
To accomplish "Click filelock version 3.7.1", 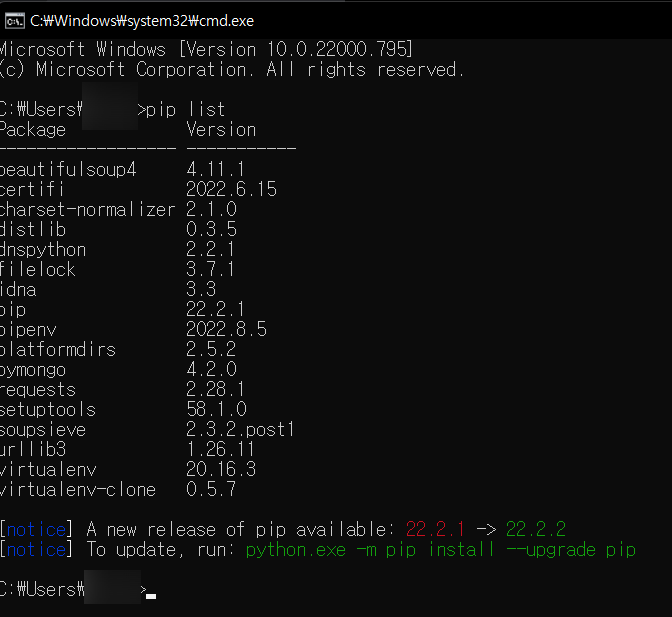I will click(210, 269).
